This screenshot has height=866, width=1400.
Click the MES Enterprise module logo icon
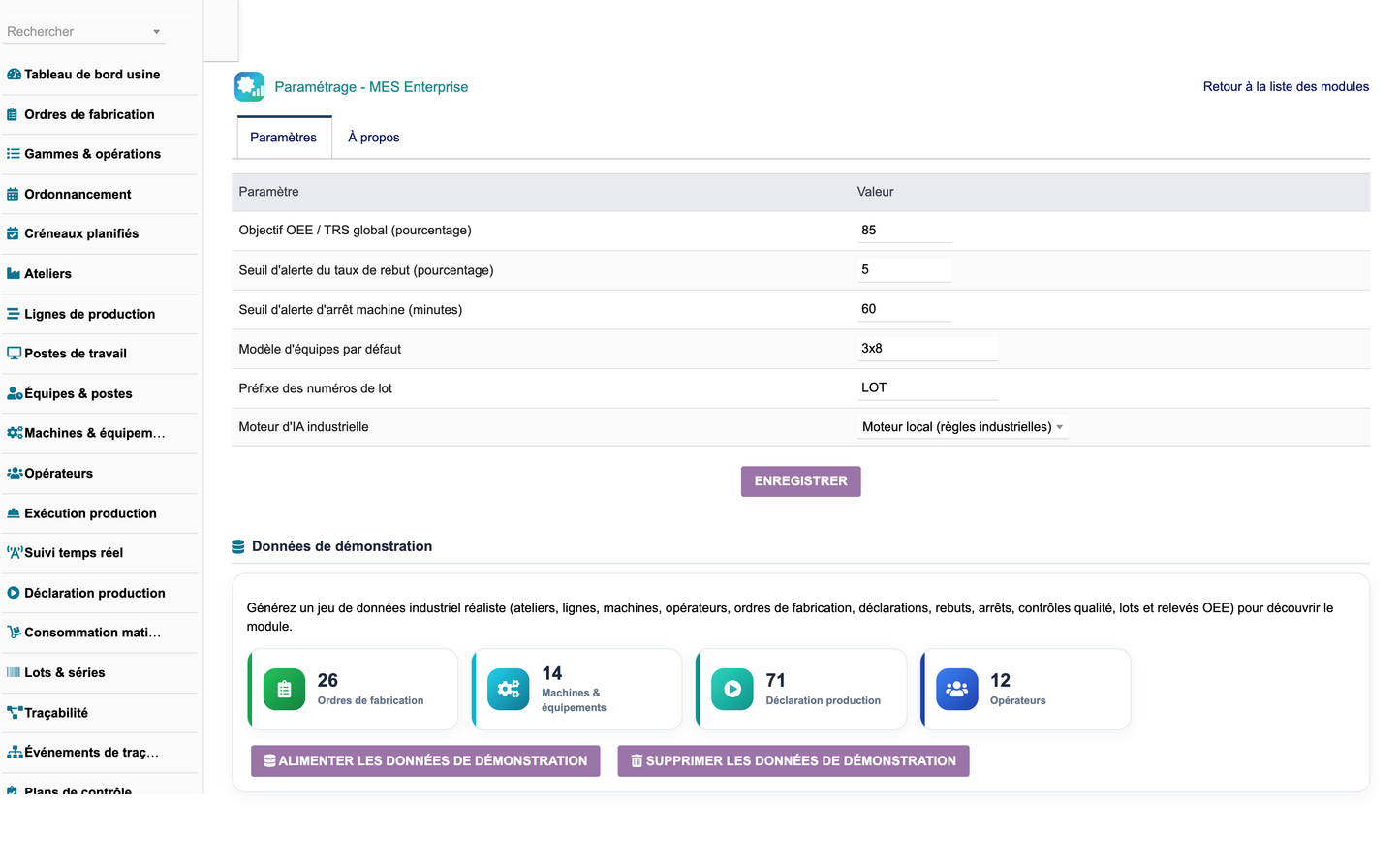click(x=249, y=87)
